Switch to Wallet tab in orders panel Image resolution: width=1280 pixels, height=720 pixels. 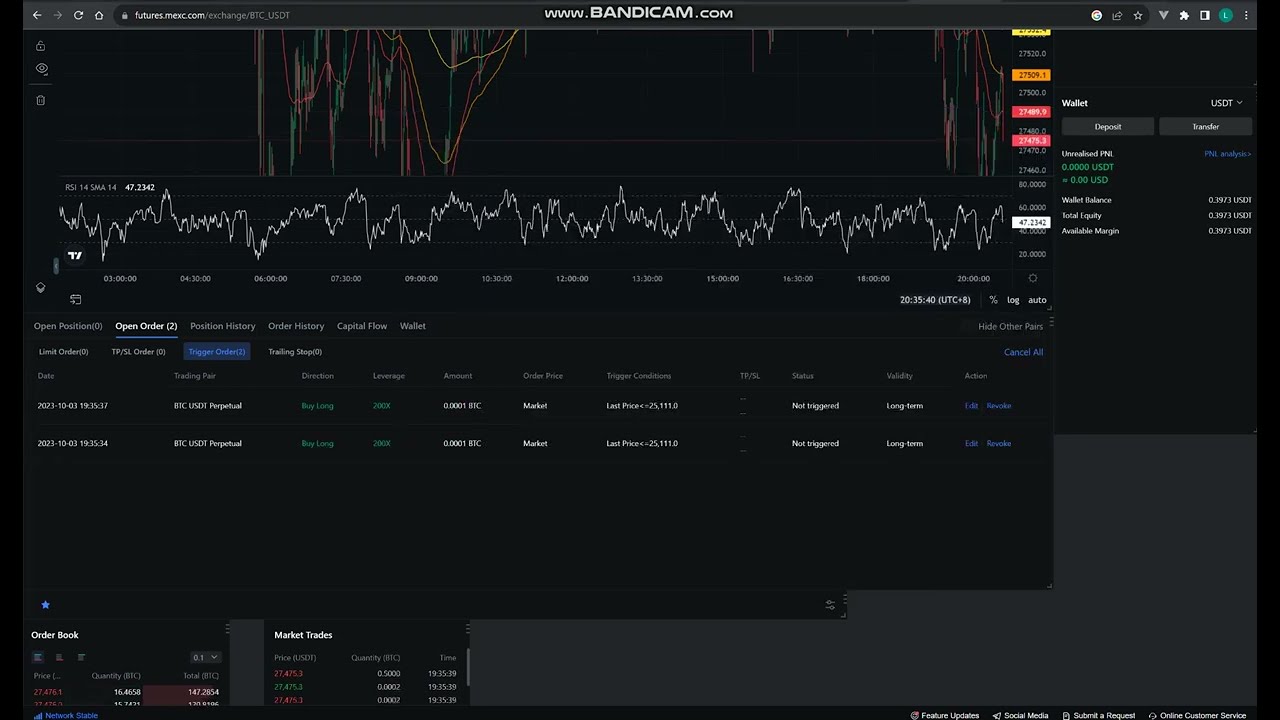(413, 326)
